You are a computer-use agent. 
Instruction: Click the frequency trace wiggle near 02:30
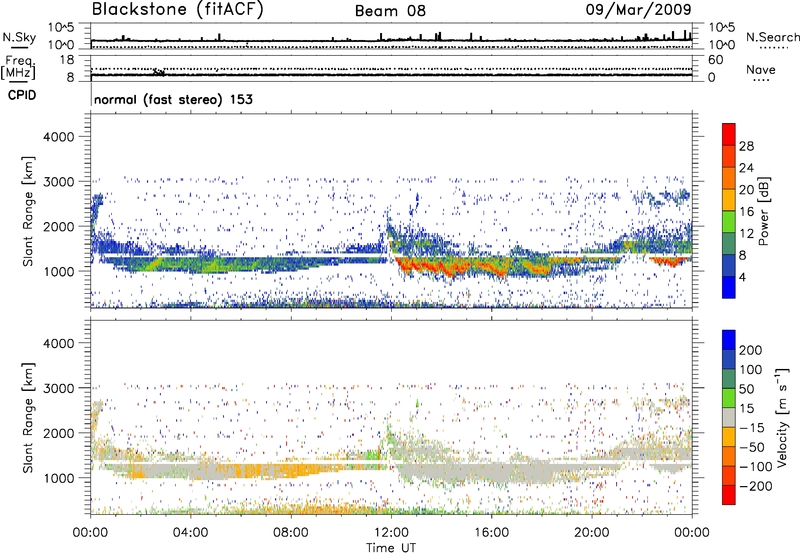[159, 72]
